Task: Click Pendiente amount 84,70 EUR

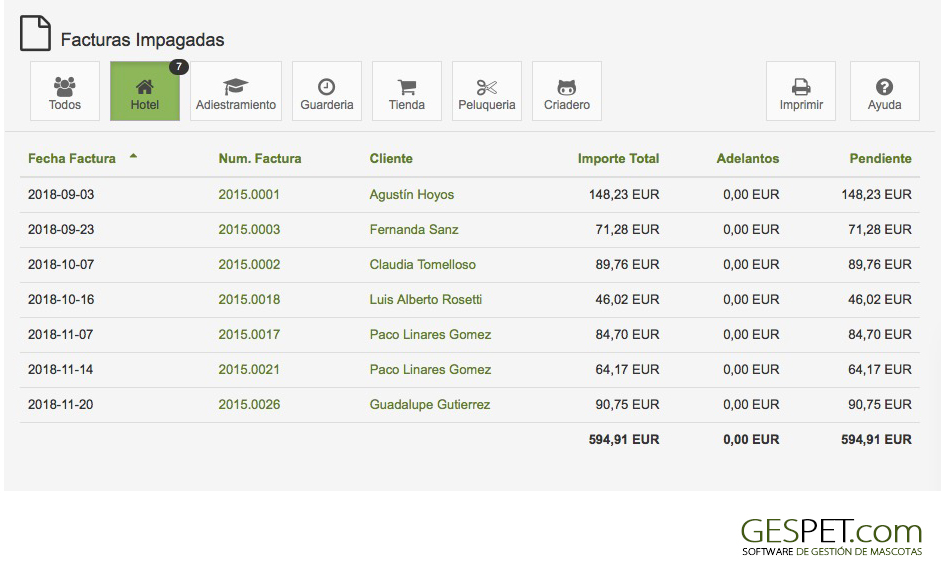Action: [880, 334]
